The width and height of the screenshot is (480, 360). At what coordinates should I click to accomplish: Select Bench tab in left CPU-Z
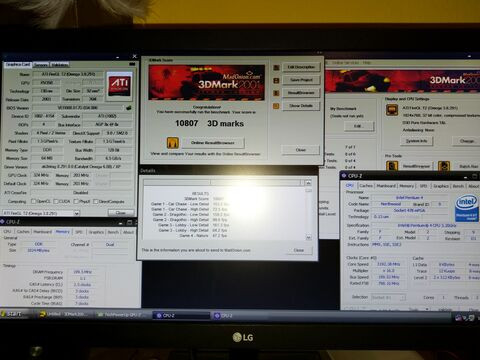tap(113, 232)
